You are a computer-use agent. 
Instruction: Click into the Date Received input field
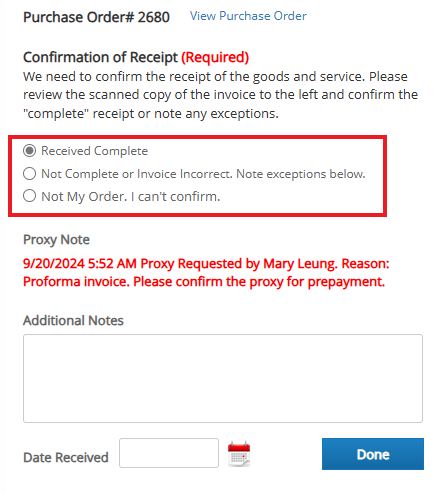pos(169,453)
